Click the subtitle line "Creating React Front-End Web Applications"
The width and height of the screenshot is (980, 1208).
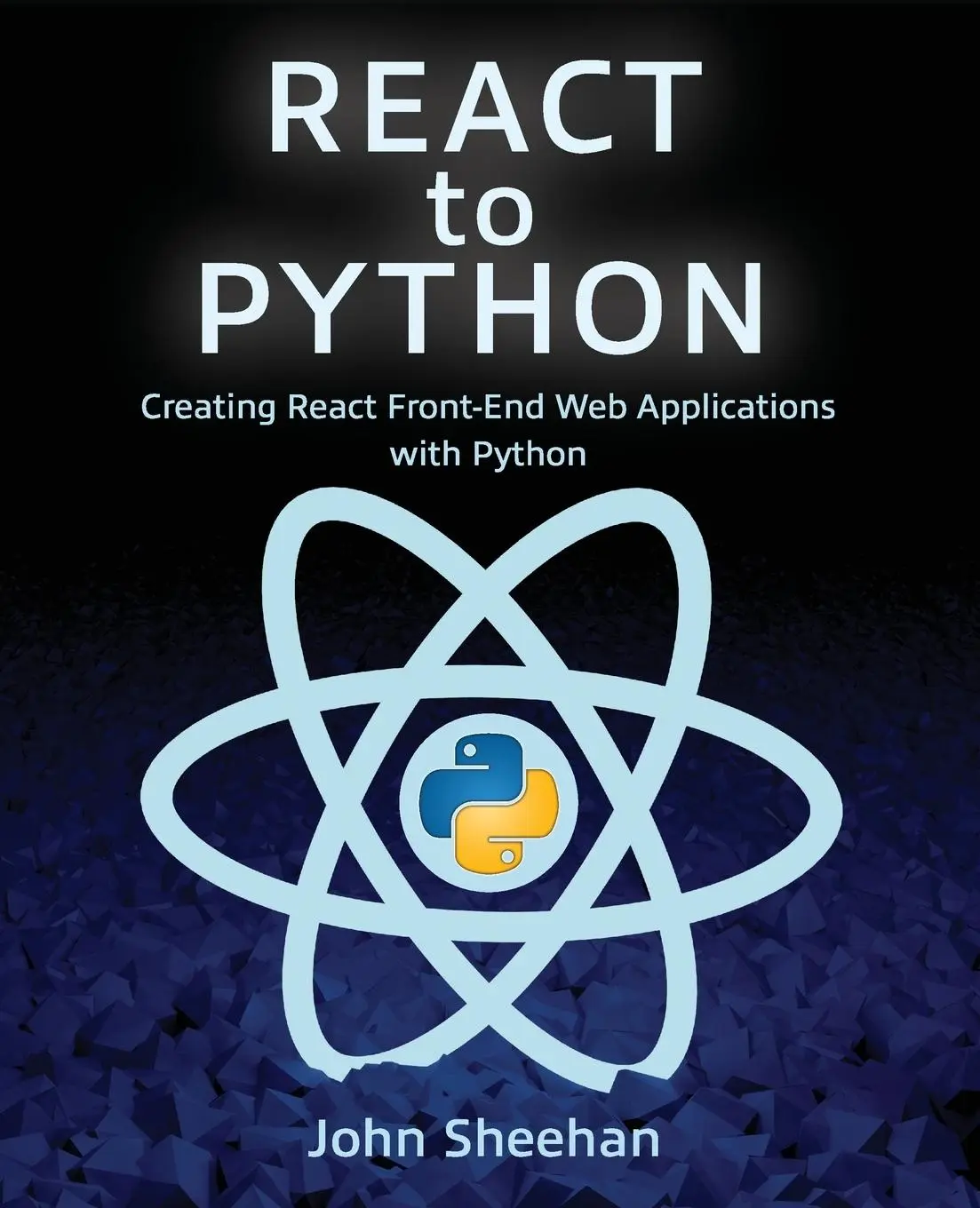(x=489, y=409)
